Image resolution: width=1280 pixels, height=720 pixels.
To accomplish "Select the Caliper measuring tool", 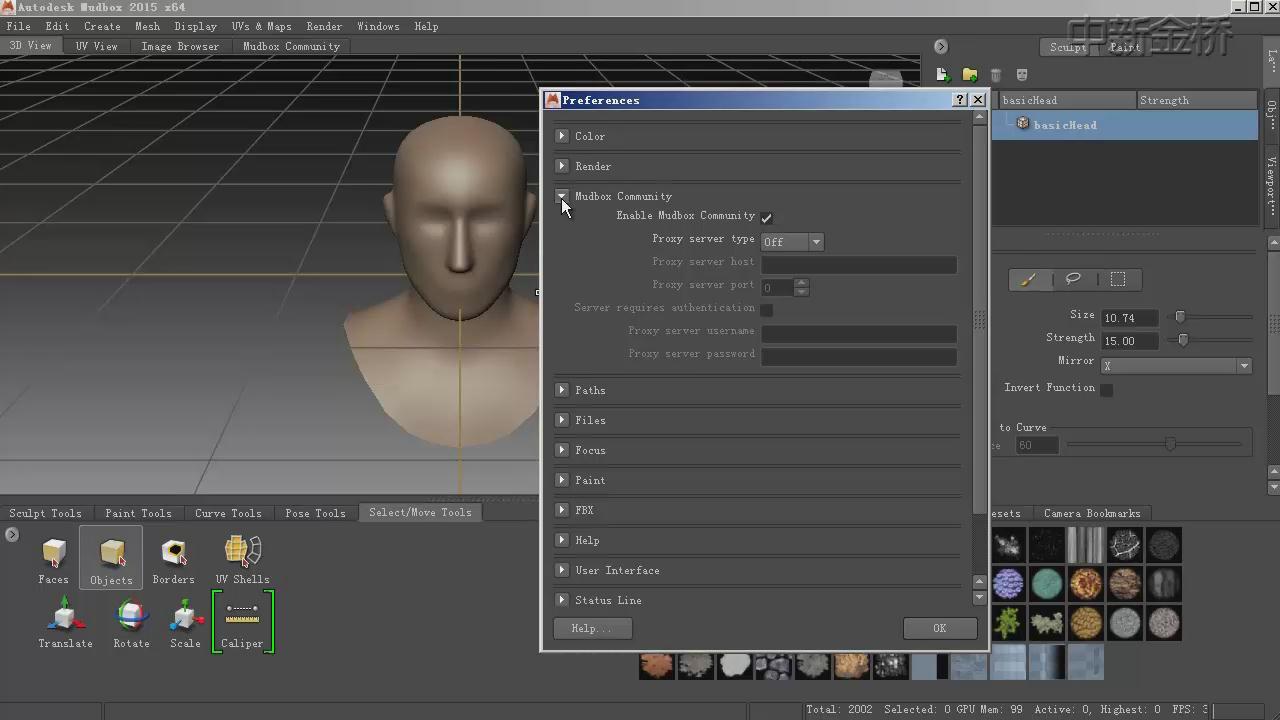I will (x=242, y=622).
